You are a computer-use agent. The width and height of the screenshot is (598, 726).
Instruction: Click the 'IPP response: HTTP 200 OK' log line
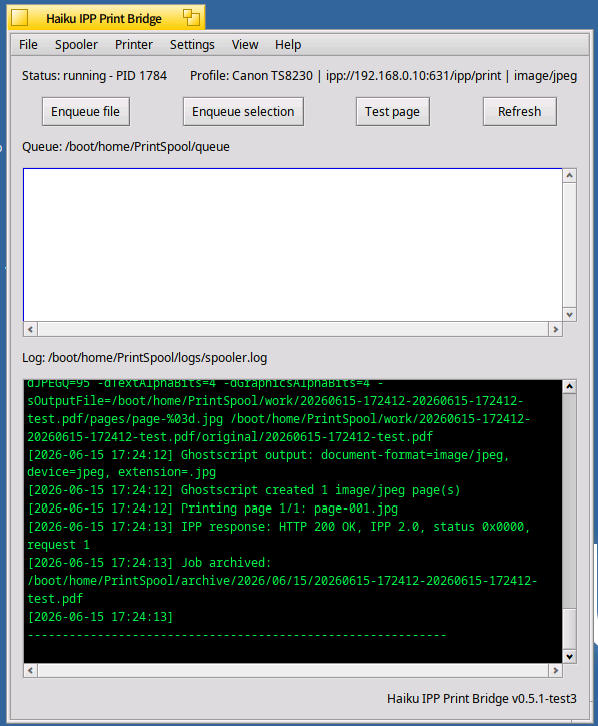point(279,527)
